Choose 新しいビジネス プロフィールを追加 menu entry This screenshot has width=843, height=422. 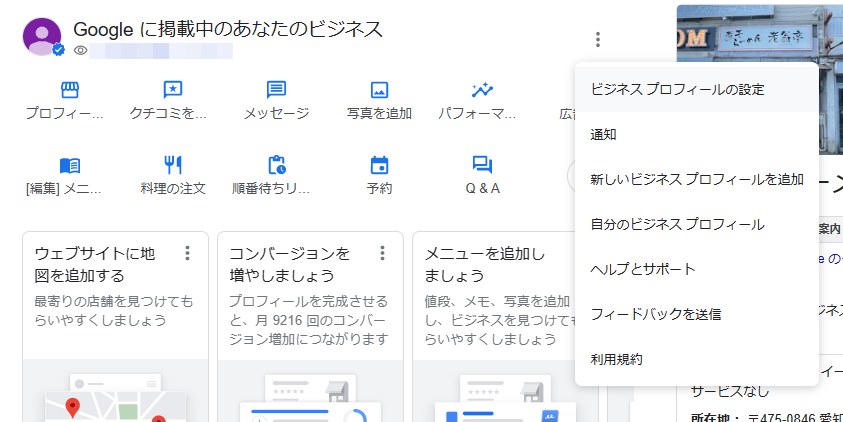[x=697, y=179]
